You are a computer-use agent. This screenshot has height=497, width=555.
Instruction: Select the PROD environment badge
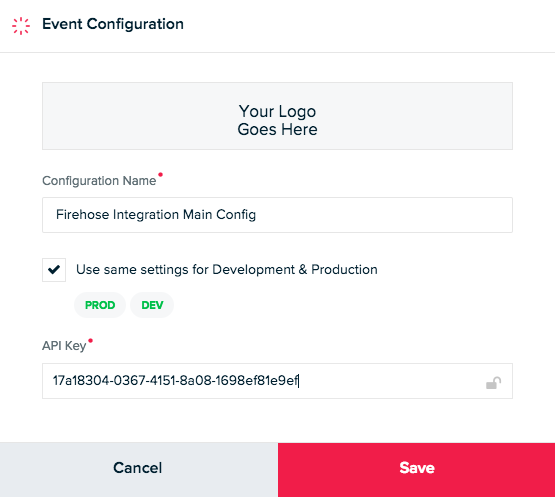(x=100, y=305)
